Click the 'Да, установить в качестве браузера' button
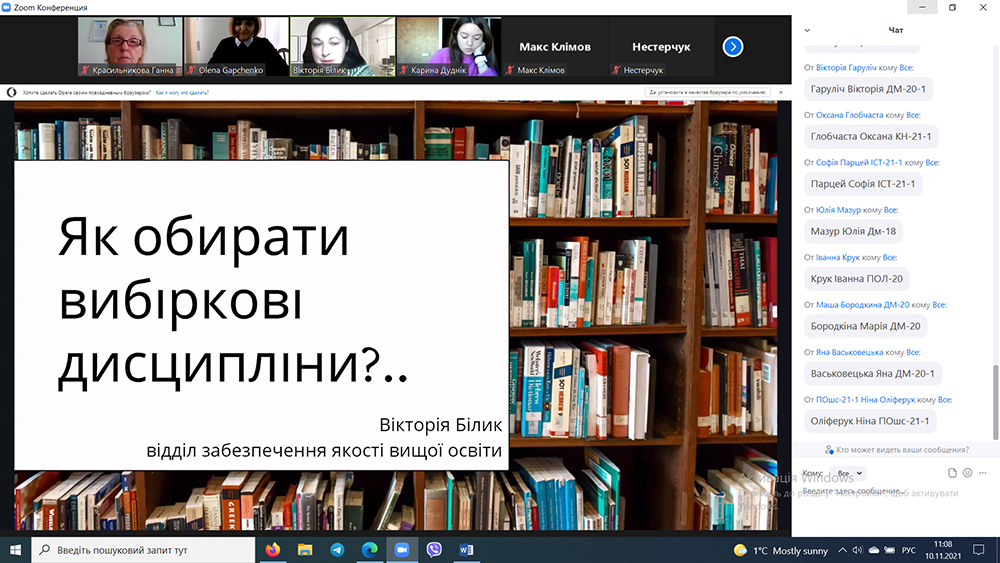The image size is (1000, 563). tap(709, 92)
